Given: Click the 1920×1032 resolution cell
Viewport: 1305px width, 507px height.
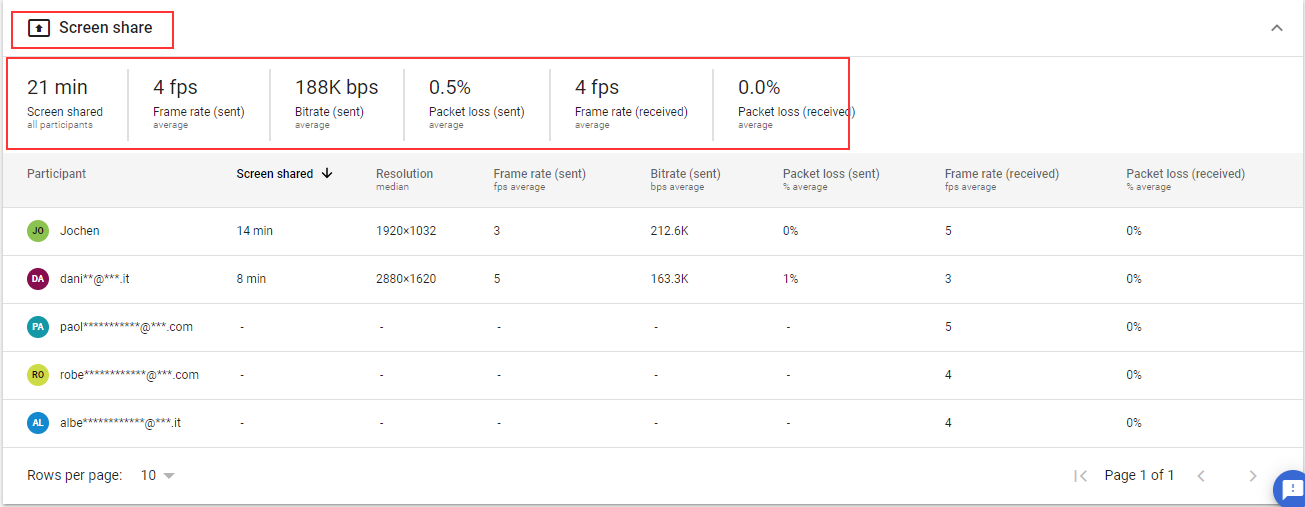Looking at the screenshot, I should point(406,231).
